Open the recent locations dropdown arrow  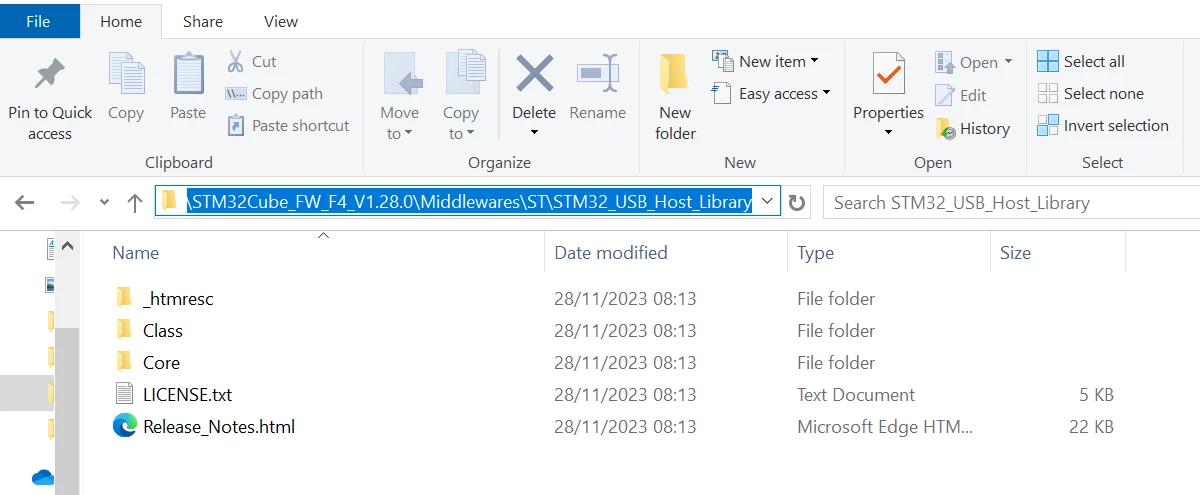pos(105,203)
